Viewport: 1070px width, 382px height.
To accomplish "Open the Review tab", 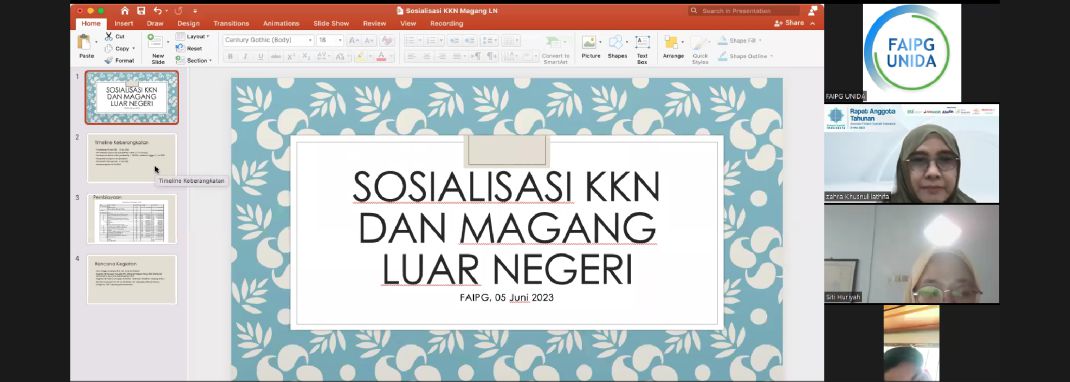I will [x=375, y=23].
